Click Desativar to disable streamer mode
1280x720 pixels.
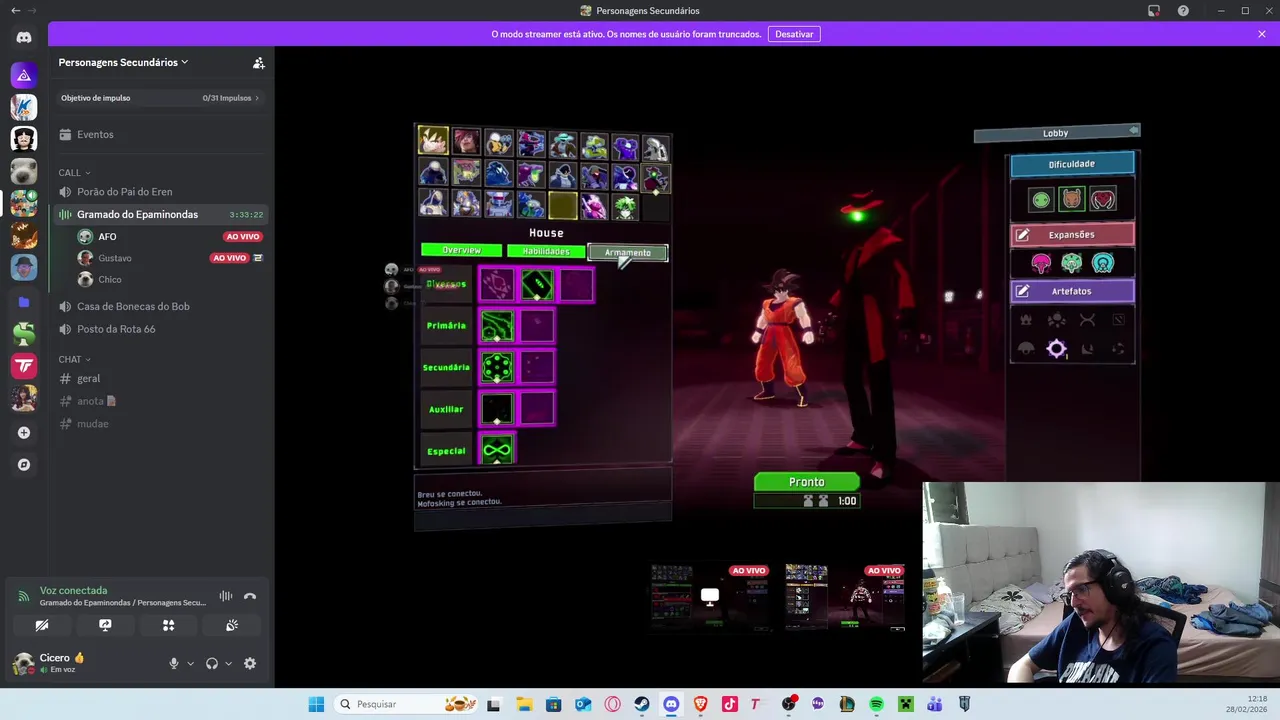click(794, 34)
